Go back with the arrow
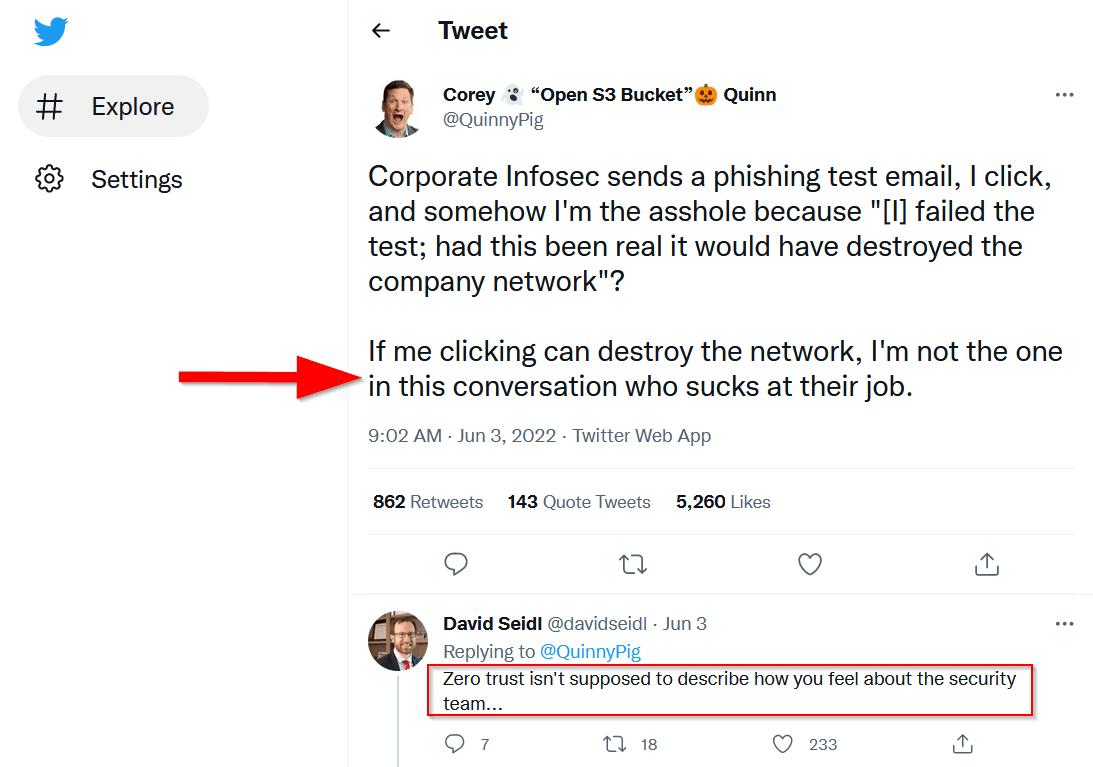Screen dimensions: 1093x767 [x=381, y=31]
